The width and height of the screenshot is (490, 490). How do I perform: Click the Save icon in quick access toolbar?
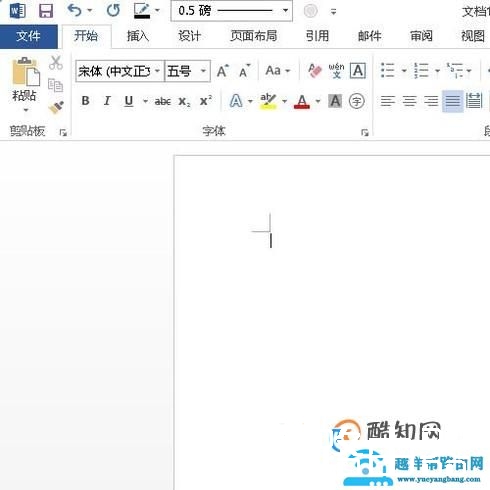[x=46, y=11]
